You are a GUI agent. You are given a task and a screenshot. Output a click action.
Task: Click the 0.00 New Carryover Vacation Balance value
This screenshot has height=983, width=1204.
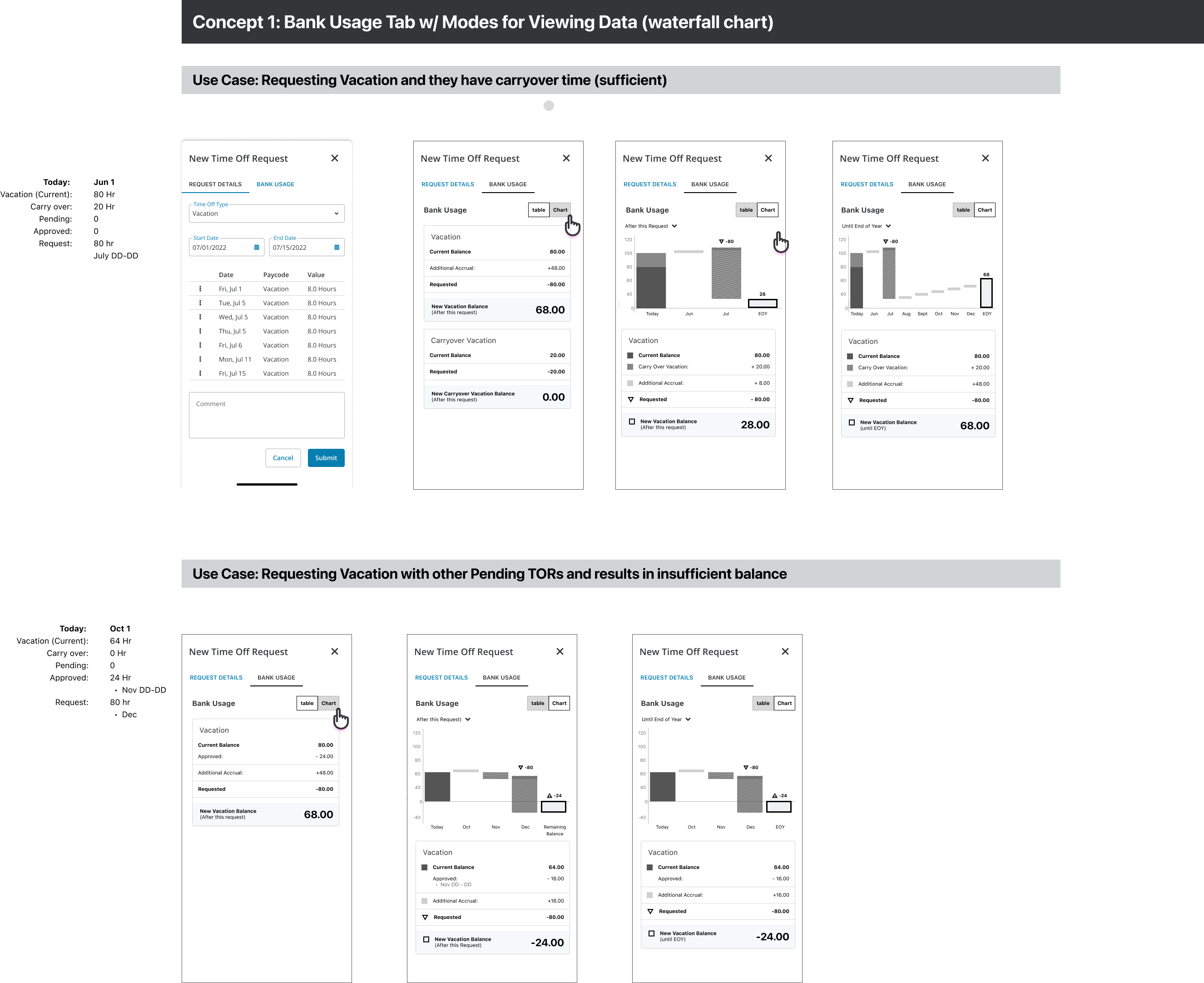coord(553,397)
